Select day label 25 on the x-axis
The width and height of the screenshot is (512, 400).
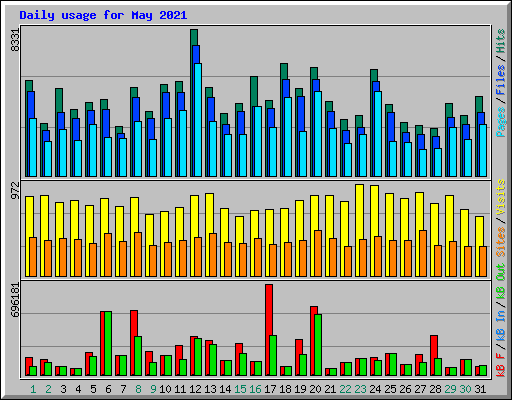pyautogui.click(x=390, y=389)
